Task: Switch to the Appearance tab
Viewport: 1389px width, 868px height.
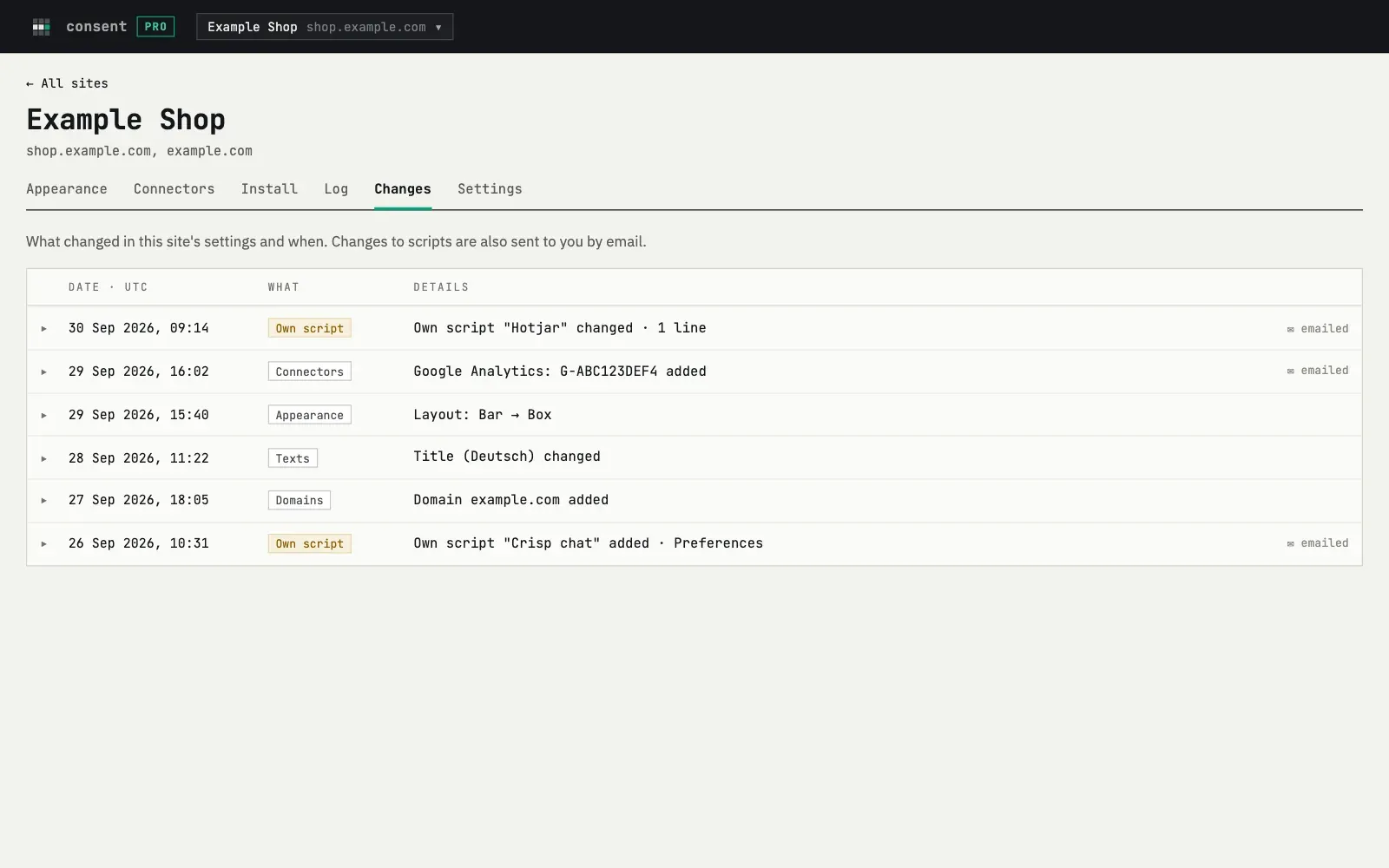Action: pyautogui.click(x=67, y=189)
